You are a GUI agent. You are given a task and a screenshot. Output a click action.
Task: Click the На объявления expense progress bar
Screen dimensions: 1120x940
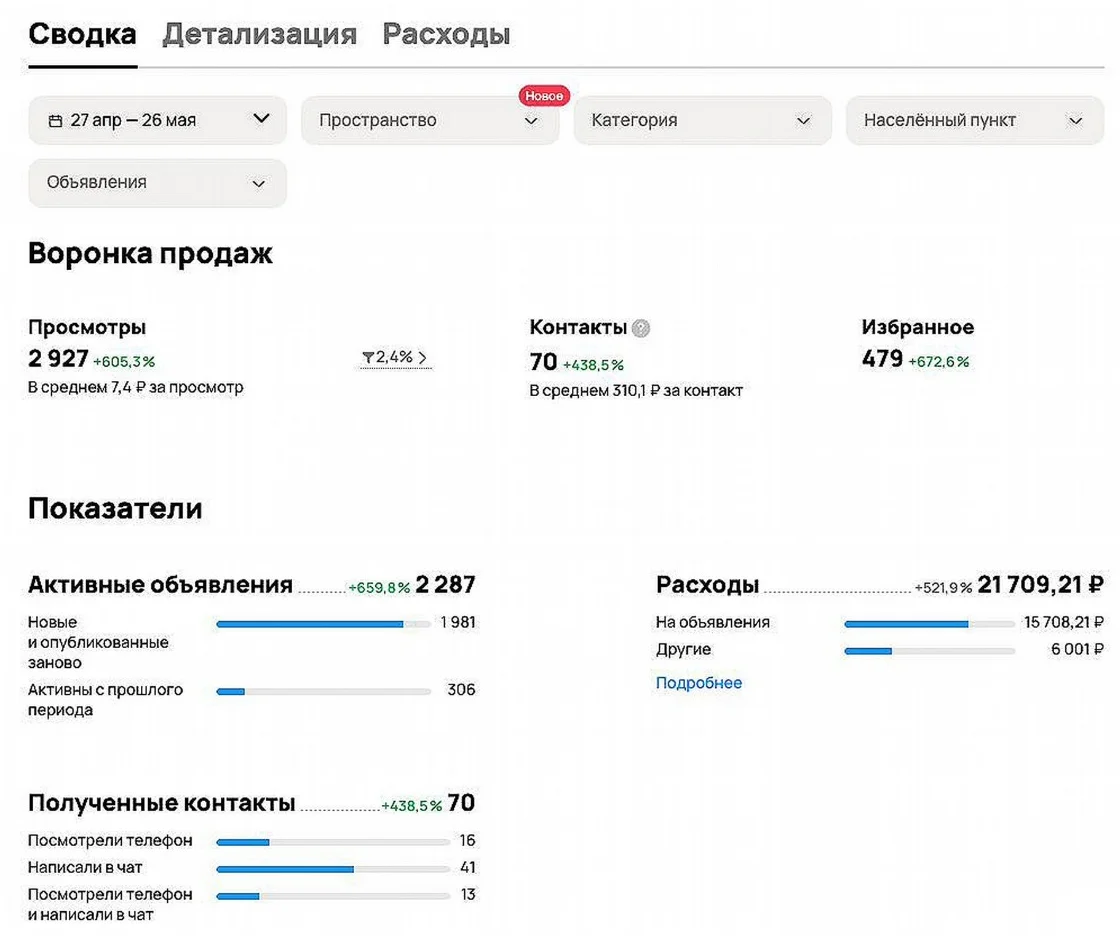coord(929,624)
